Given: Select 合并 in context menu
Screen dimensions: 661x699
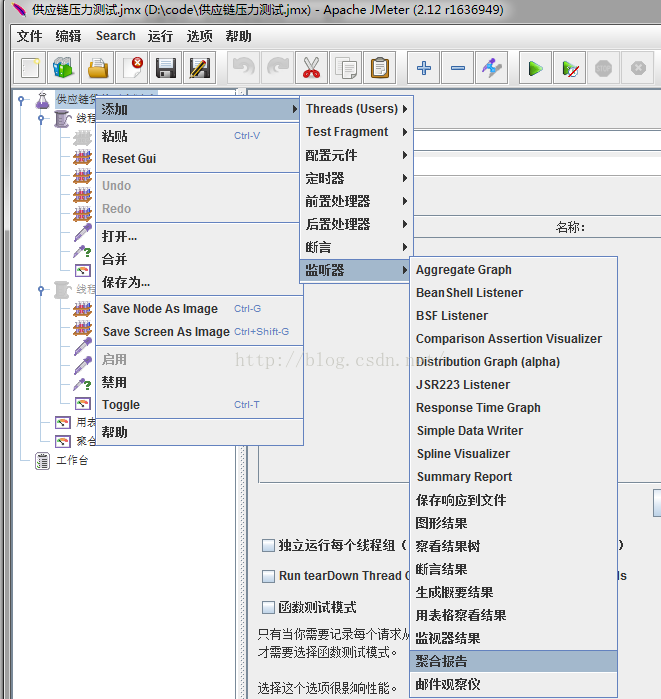Looking at the screenshot, I should click(x=198, y=259).
